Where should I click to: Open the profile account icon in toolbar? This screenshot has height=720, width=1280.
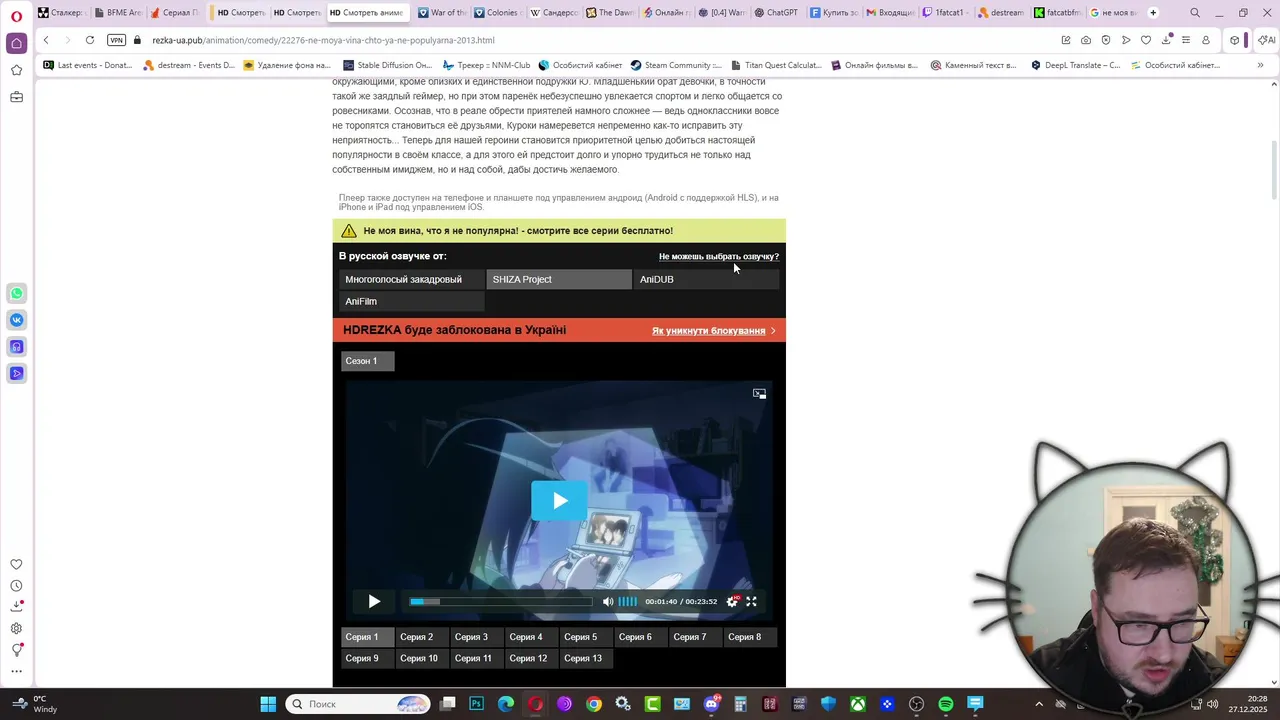coord(1206,40)
